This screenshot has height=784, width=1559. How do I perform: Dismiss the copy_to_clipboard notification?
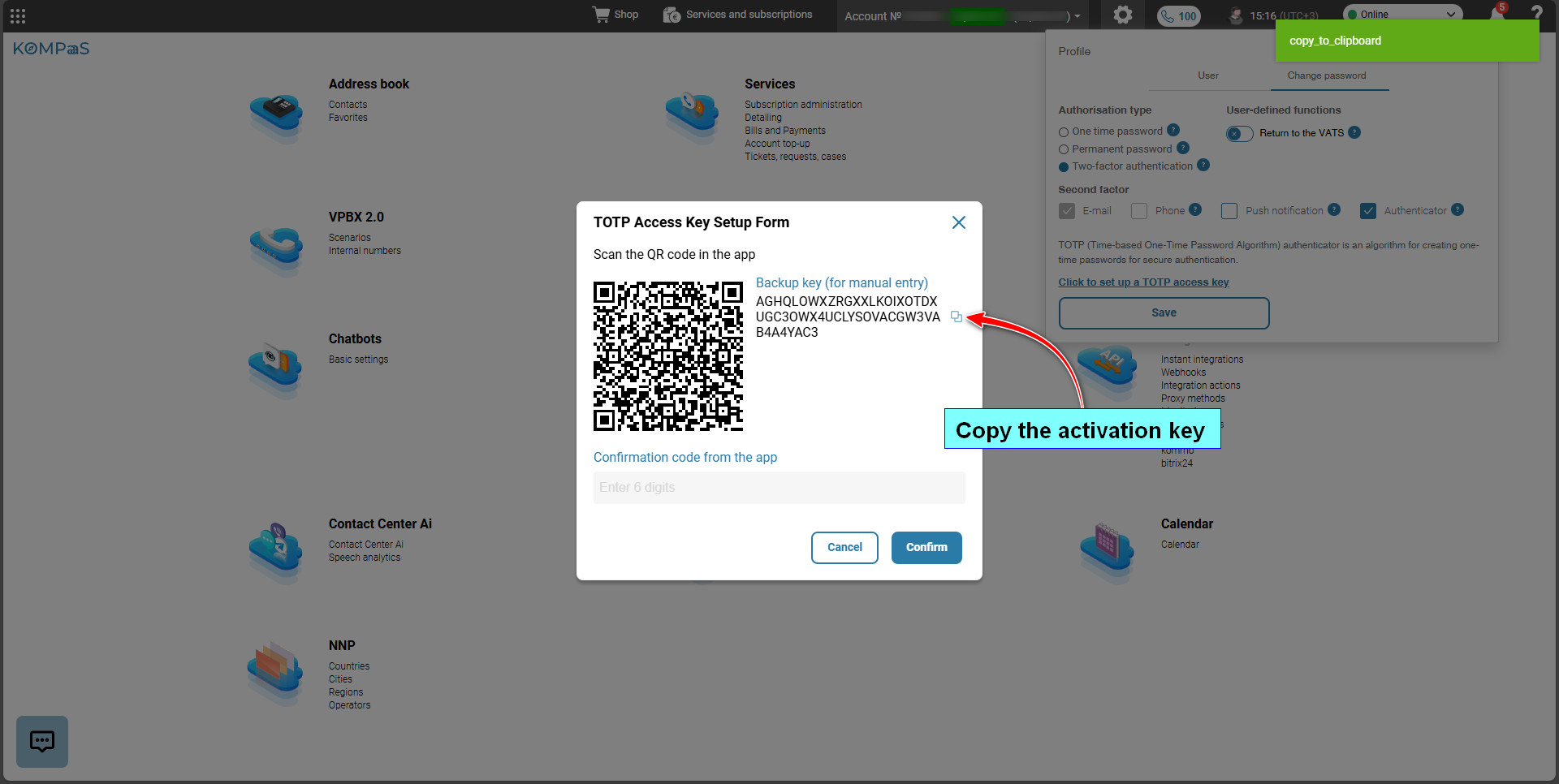pyautogui.click(x=1407, y=41)
